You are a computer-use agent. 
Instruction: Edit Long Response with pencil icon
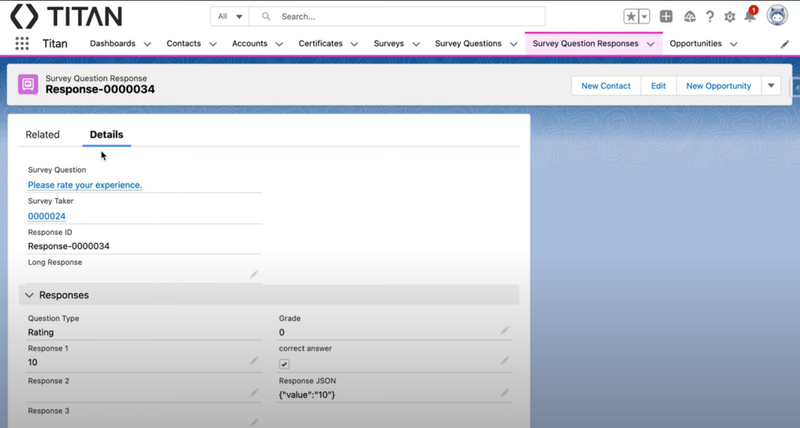point(254,274)
